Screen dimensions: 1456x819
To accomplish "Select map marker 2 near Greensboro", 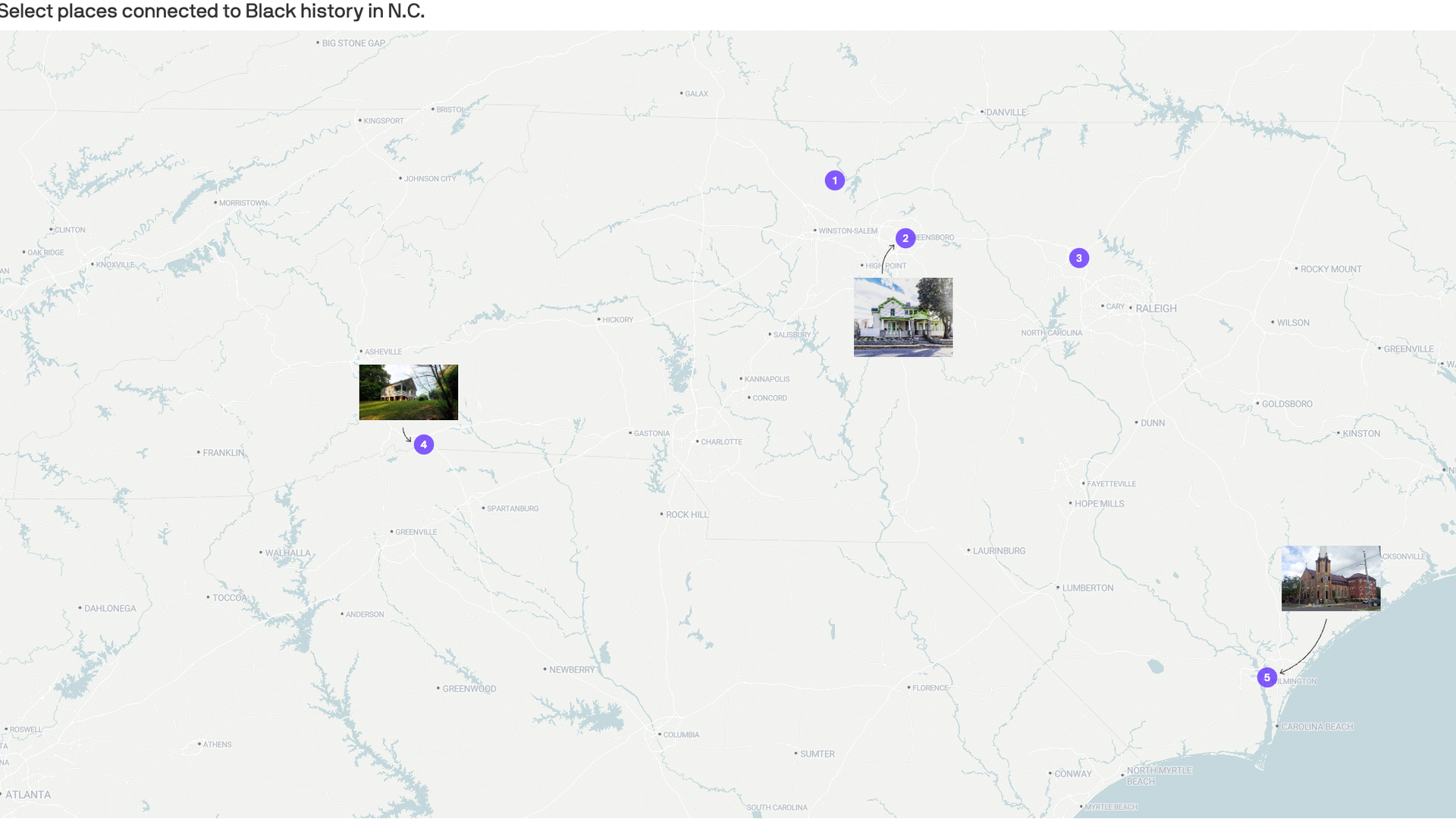I will [x=905, y=238].
